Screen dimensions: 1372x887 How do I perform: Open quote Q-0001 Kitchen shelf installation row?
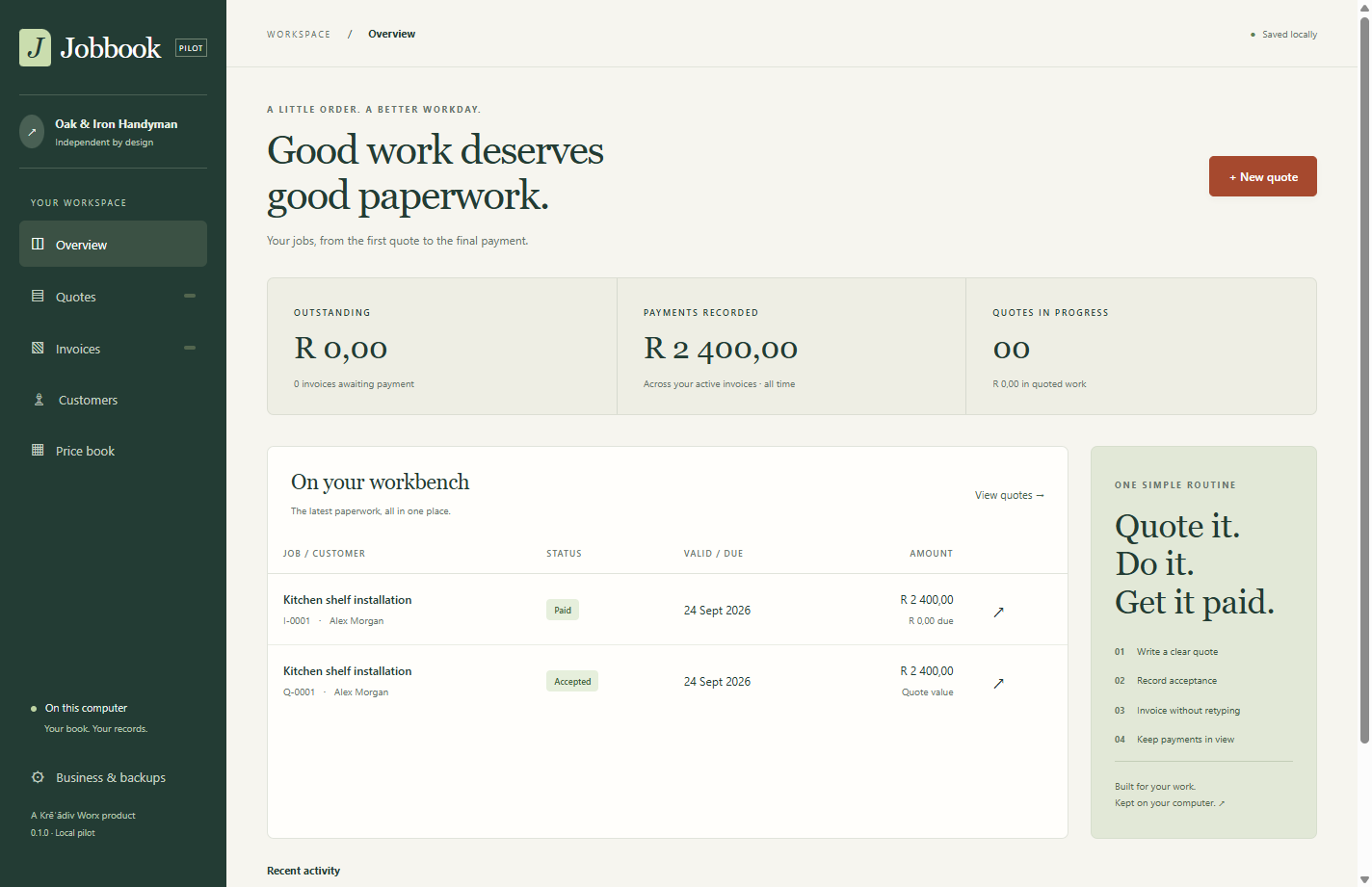tap(667, 681)
